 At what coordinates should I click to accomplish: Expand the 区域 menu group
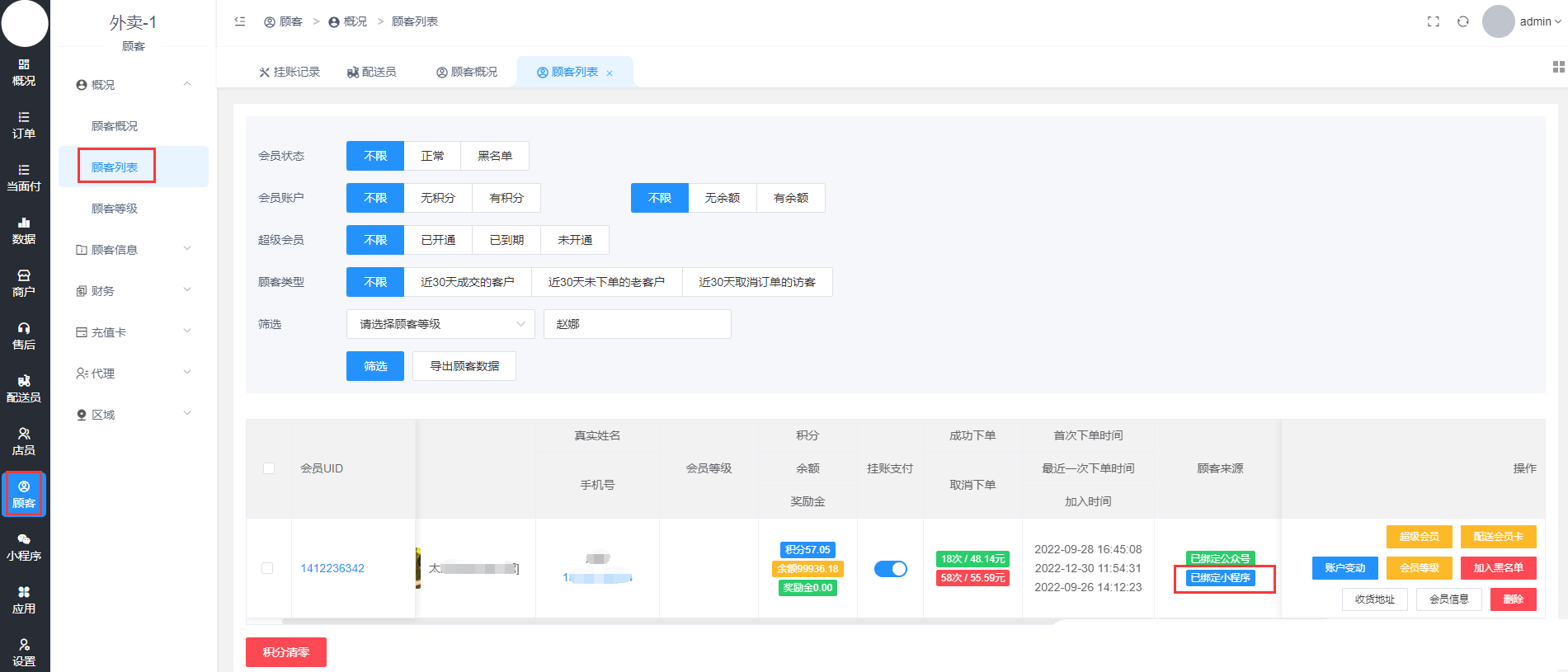[134, 415]
